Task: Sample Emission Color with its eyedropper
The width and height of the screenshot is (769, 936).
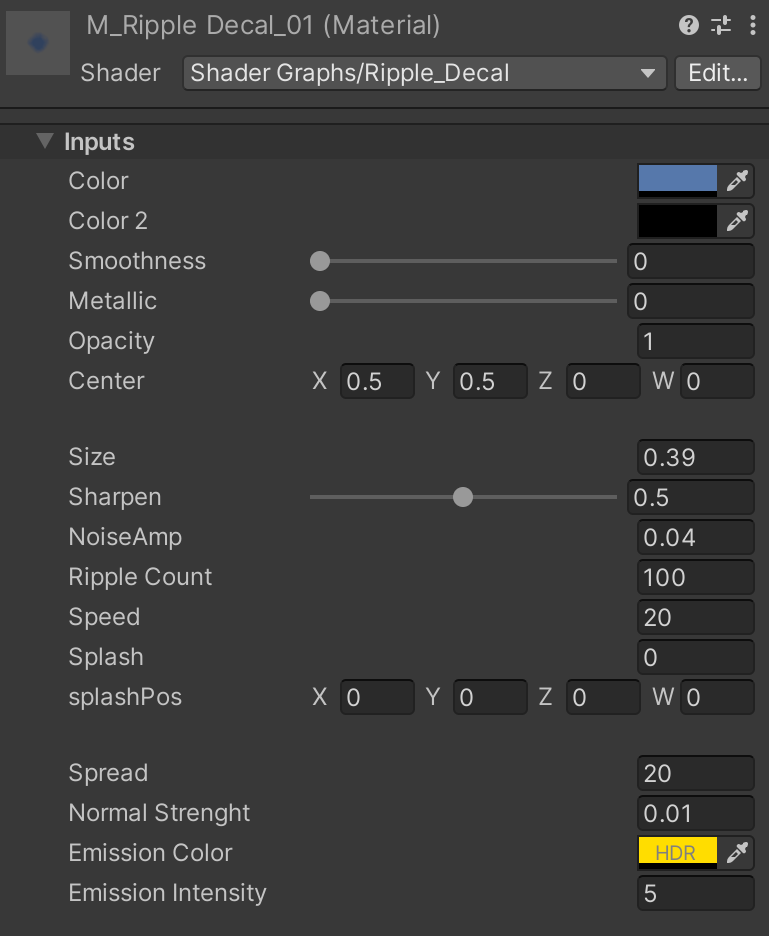Action: 737,852
